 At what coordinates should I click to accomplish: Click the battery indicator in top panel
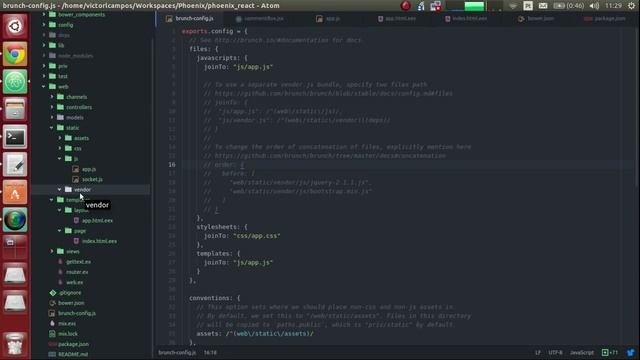tap(569, 6)
